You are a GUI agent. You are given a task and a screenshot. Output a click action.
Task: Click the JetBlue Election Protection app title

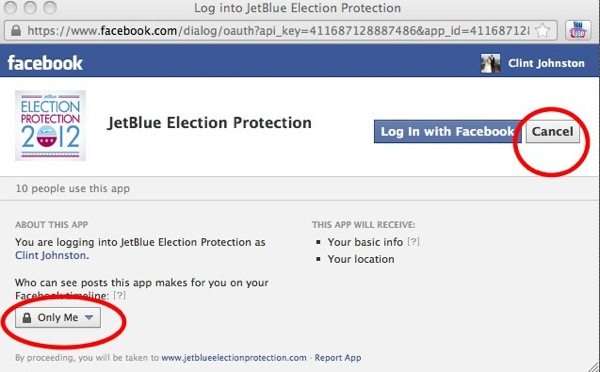pyautogui.click(x=209, y=123)
